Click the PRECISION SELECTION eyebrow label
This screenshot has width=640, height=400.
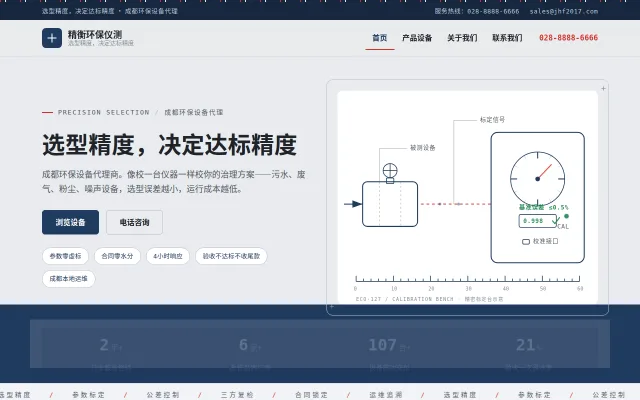coord(104,112)
